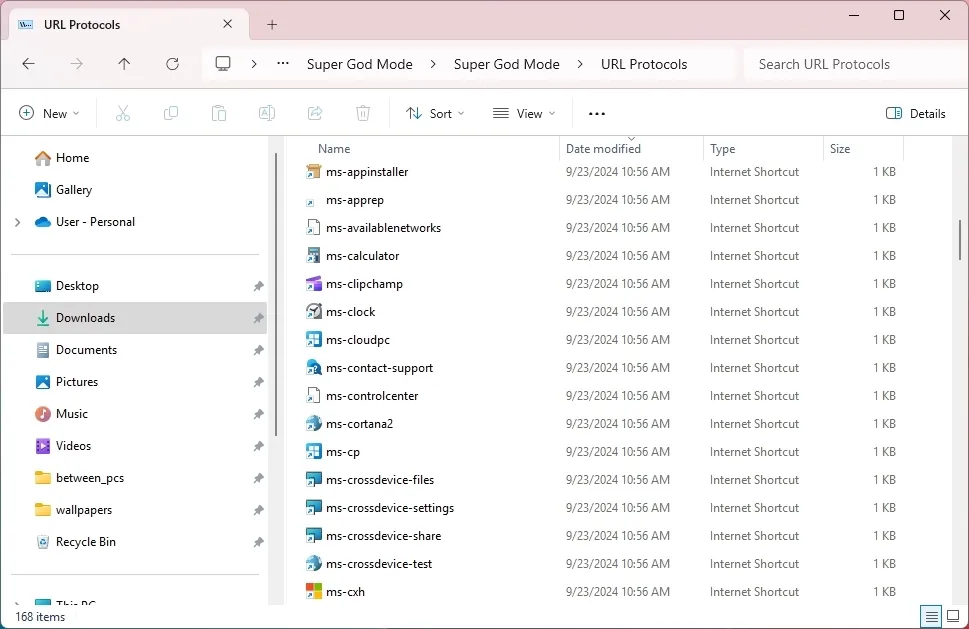Sort files by clicking Name column header
The image size is (969, 629).
click(333, 148)
